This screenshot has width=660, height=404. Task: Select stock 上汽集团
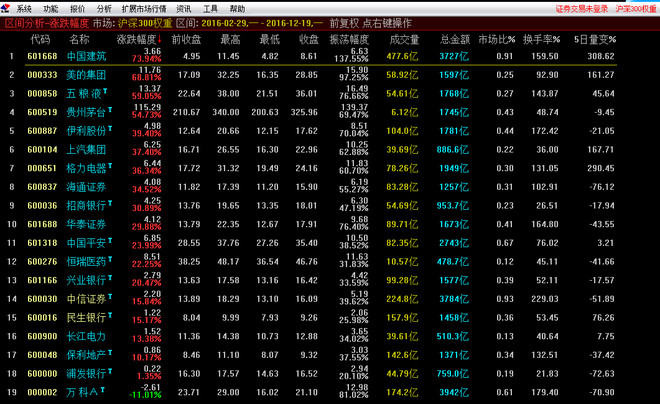86,149
